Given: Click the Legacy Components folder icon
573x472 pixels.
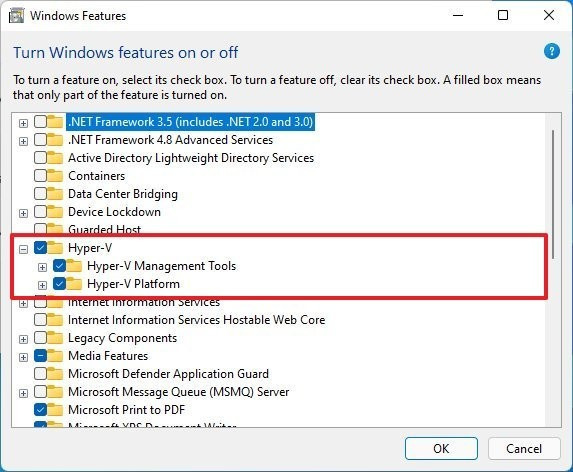Looking at the screenshot, I should click(x=55, y=338).
